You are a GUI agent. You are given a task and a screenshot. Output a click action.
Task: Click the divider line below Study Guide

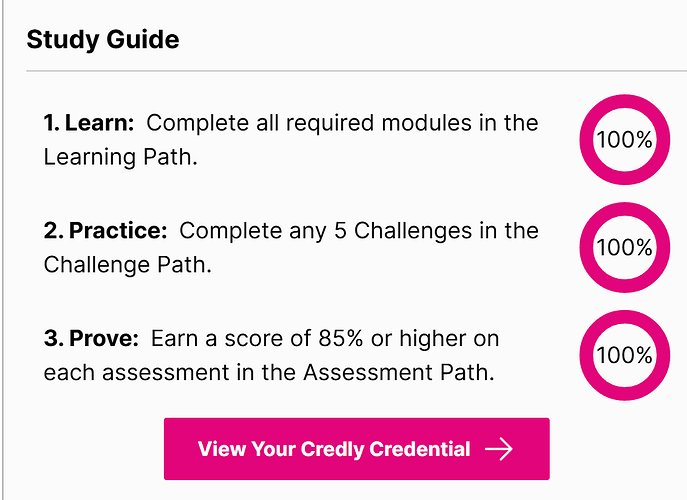click(350, 71)
